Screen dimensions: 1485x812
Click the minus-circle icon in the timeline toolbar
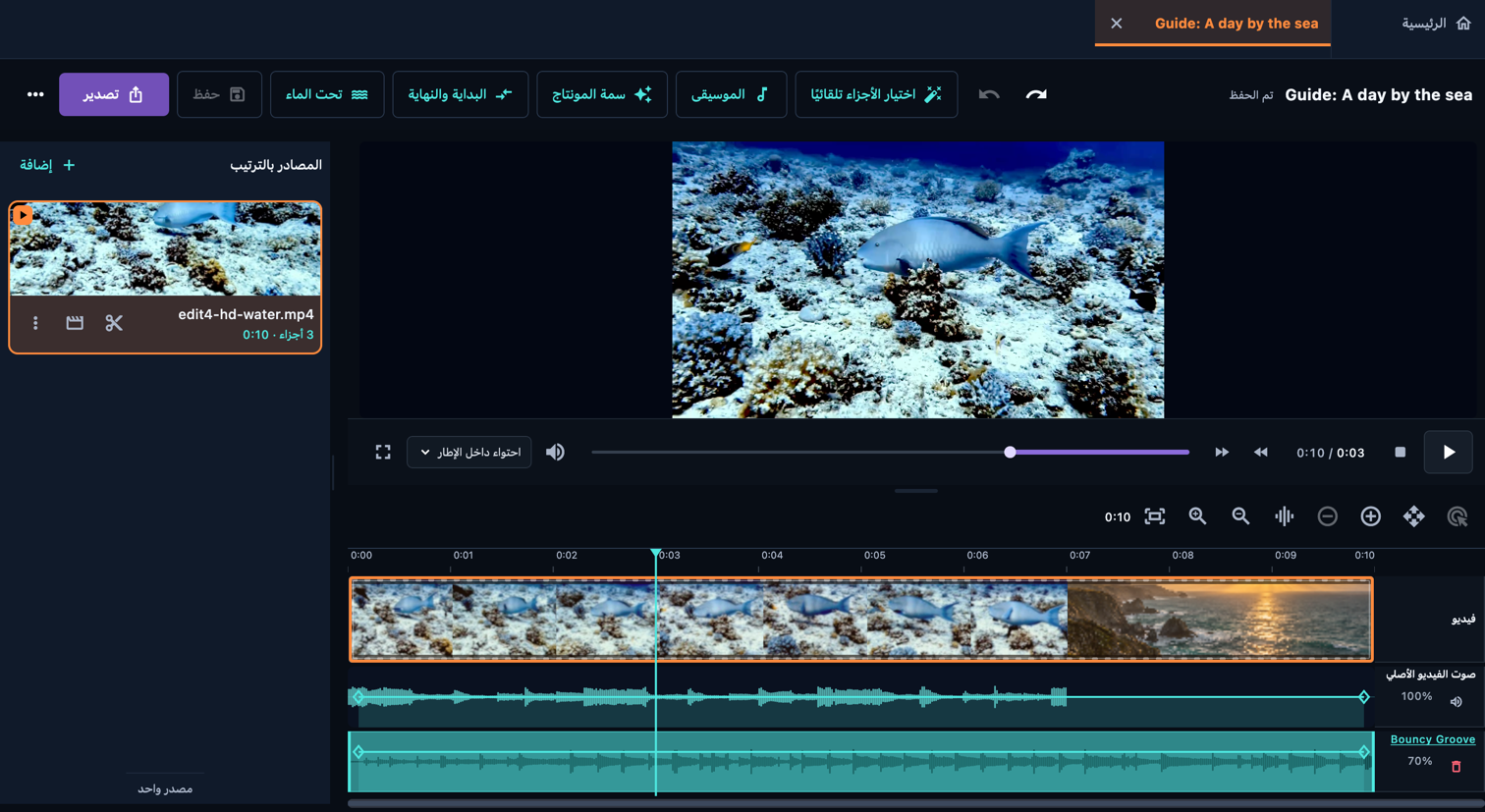tap(1328, 516)
